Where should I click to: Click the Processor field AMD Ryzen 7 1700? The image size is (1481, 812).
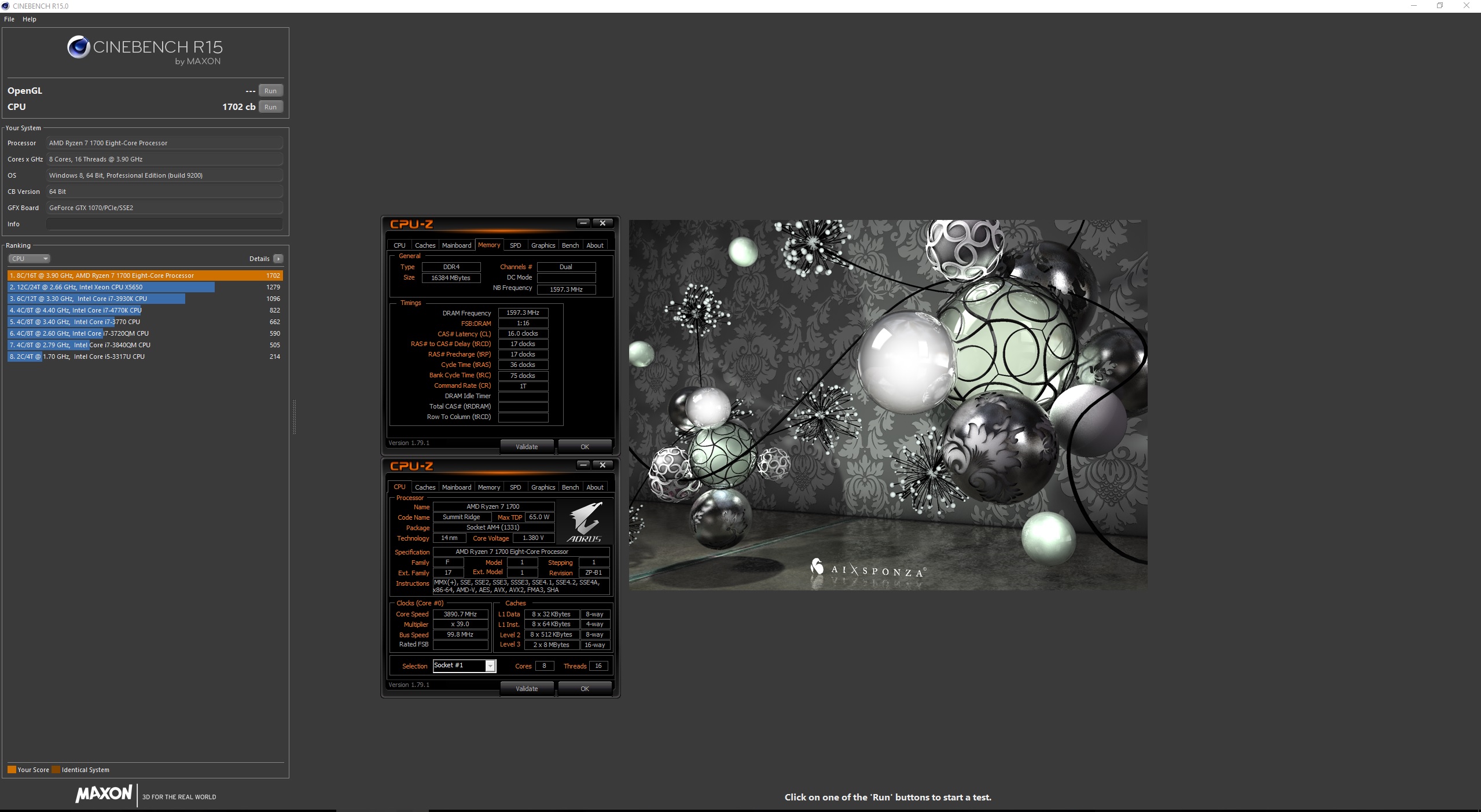click(164, 143)
